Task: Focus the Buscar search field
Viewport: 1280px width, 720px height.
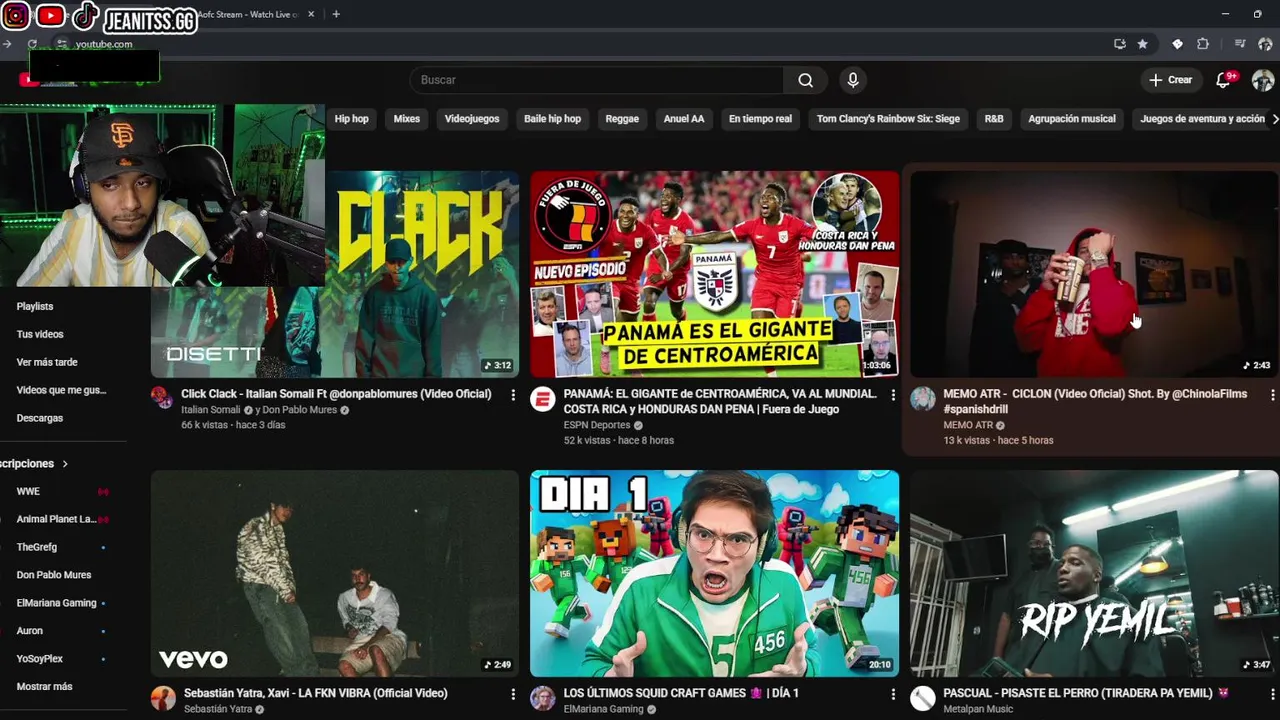Action: [x=597, y=80]
